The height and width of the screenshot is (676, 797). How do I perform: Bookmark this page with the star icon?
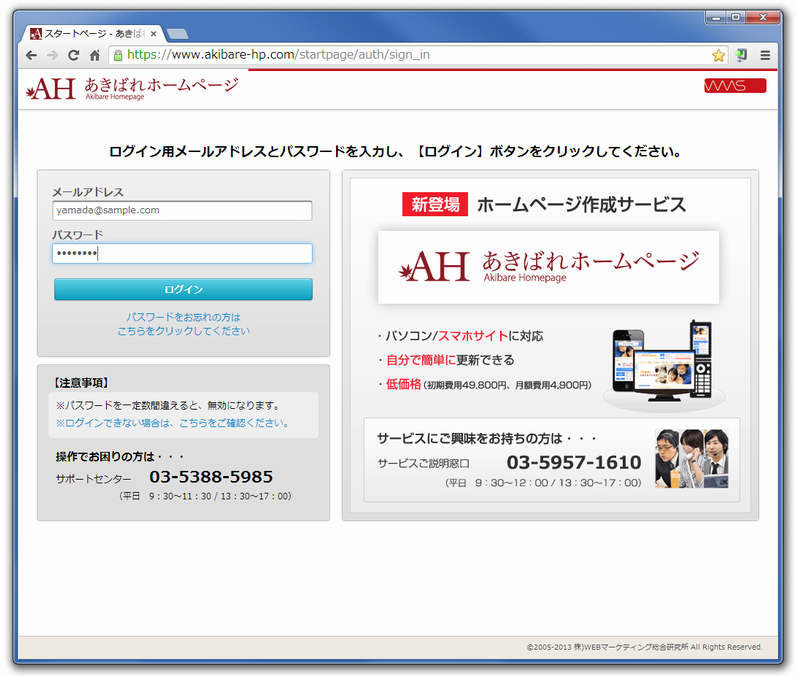coord(718,55)
